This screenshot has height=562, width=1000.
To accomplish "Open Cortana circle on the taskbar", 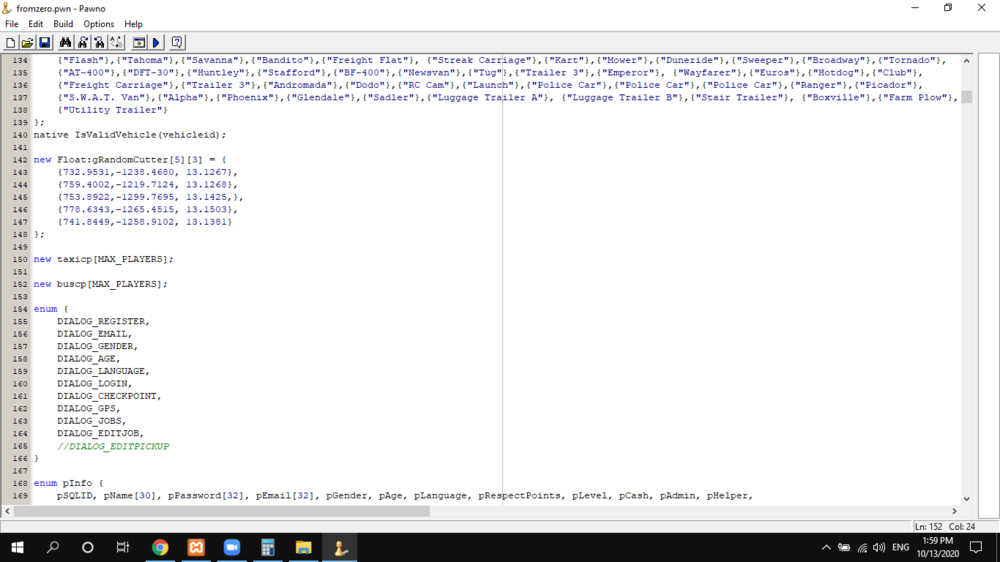I will point(88,547).
